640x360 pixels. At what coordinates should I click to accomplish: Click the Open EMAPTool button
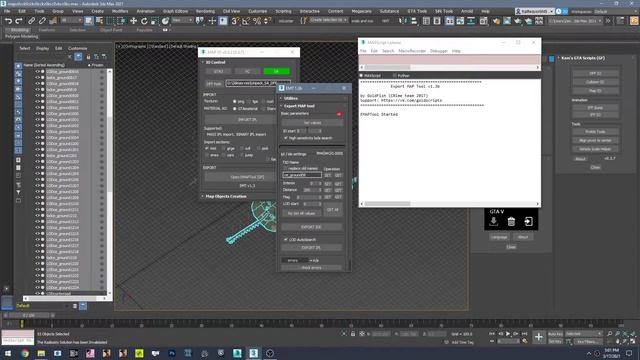click(x=247, y=177)
